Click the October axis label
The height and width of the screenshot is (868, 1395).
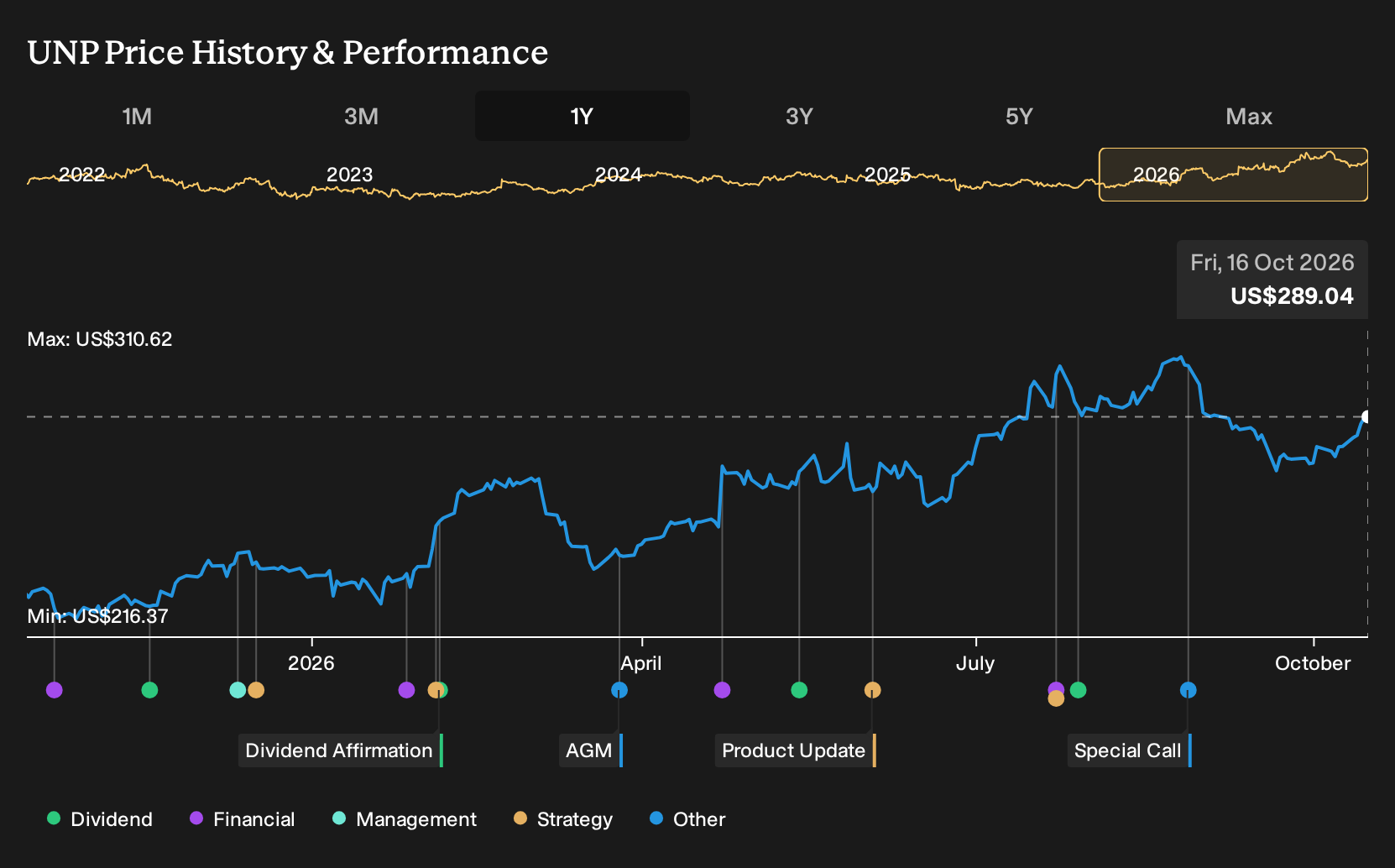coord(1313,663)
